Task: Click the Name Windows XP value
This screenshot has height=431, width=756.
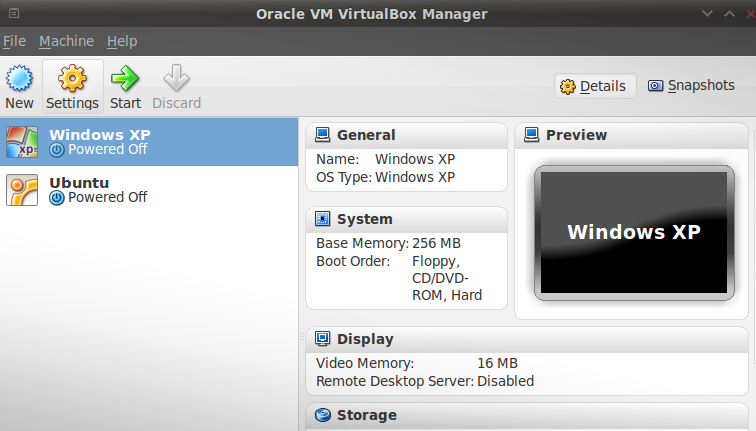Action: [x=415, y=159]
